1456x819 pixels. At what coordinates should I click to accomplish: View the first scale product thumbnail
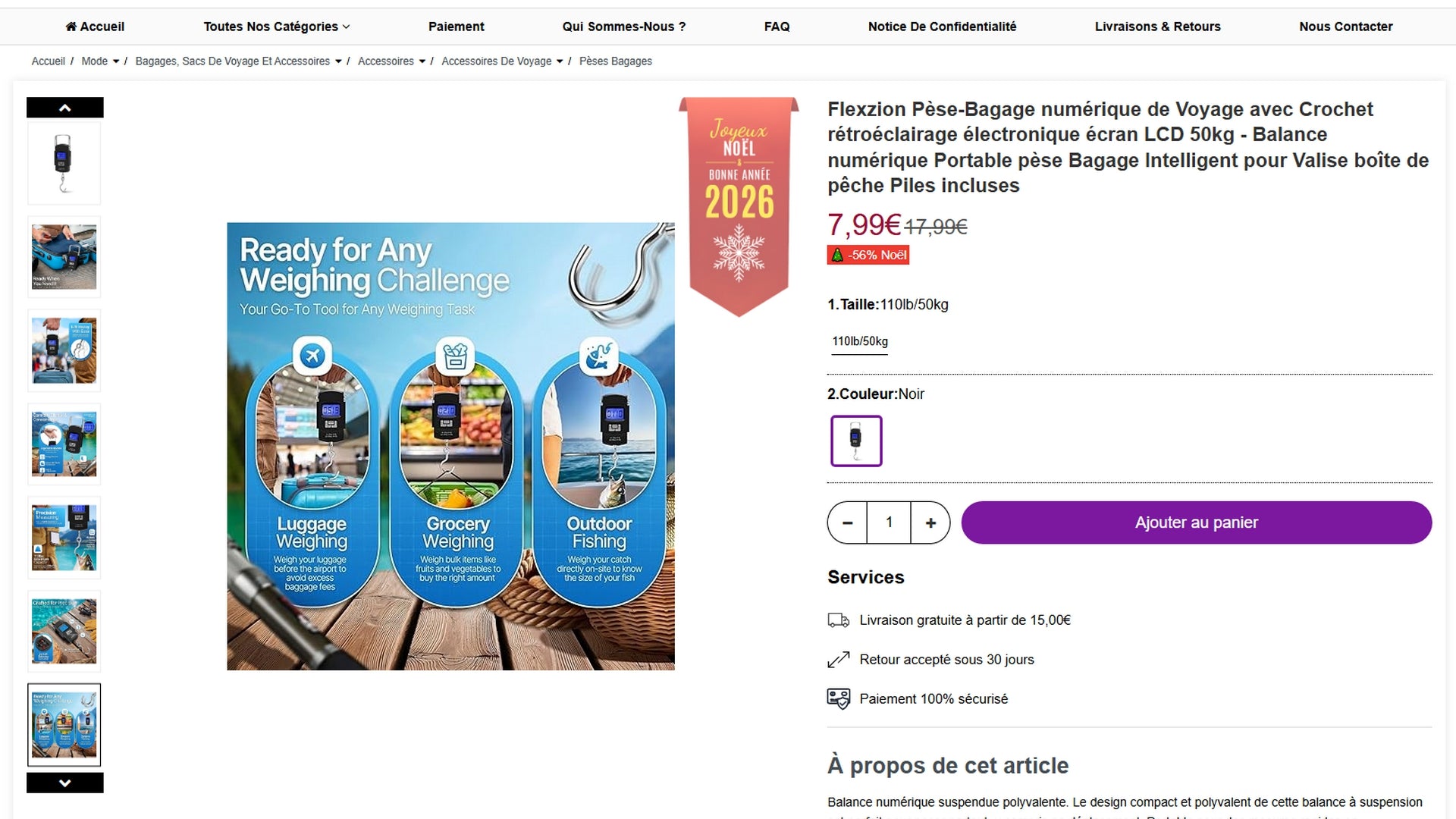pos(64,164)
